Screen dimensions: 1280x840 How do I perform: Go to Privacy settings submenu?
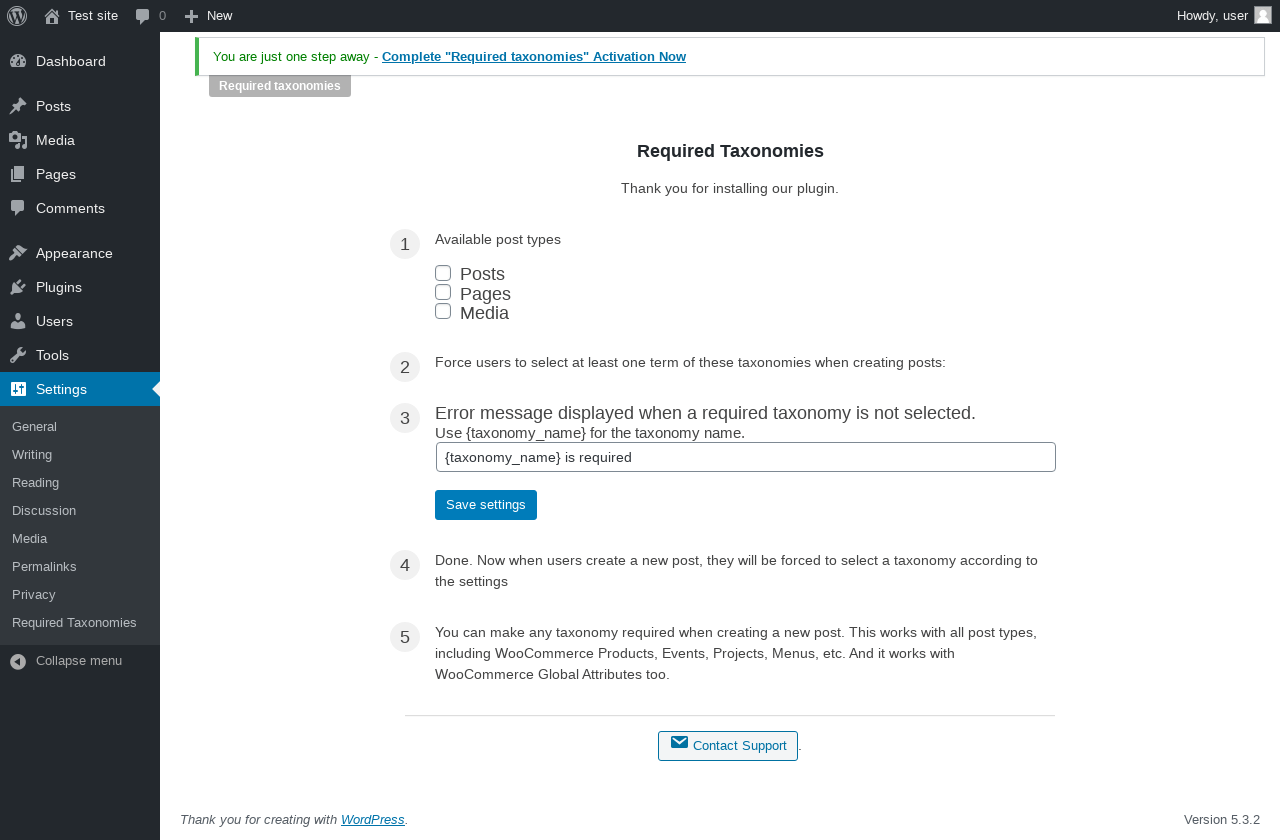33,594
